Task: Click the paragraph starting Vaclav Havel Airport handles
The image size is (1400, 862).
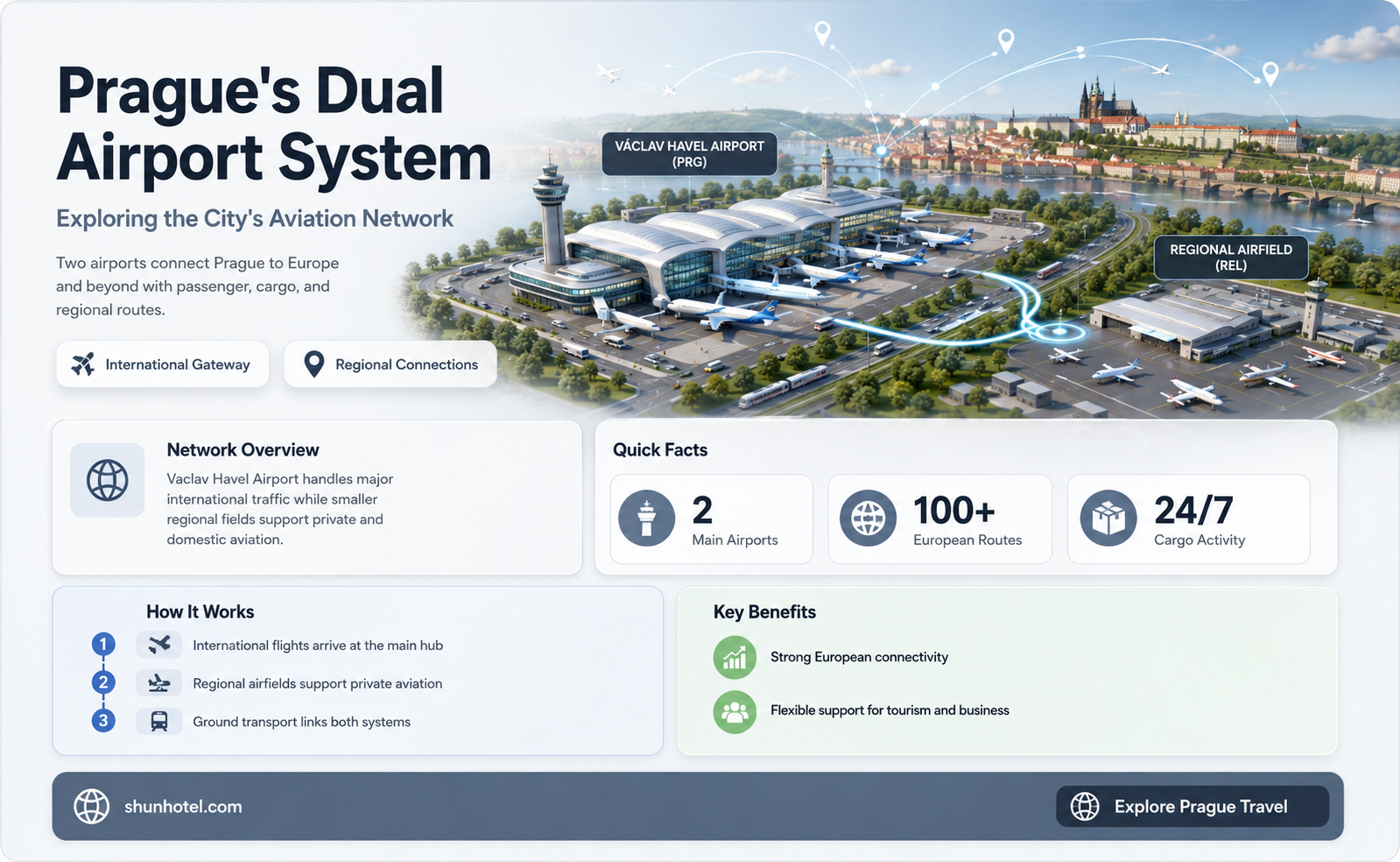Action: click(x=280, y=509)
